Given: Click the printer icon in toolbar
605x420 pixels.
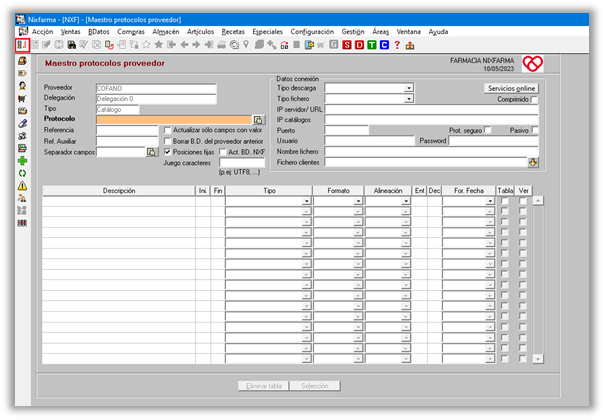Looking at the screenshot, I should [x=221, y=45].
